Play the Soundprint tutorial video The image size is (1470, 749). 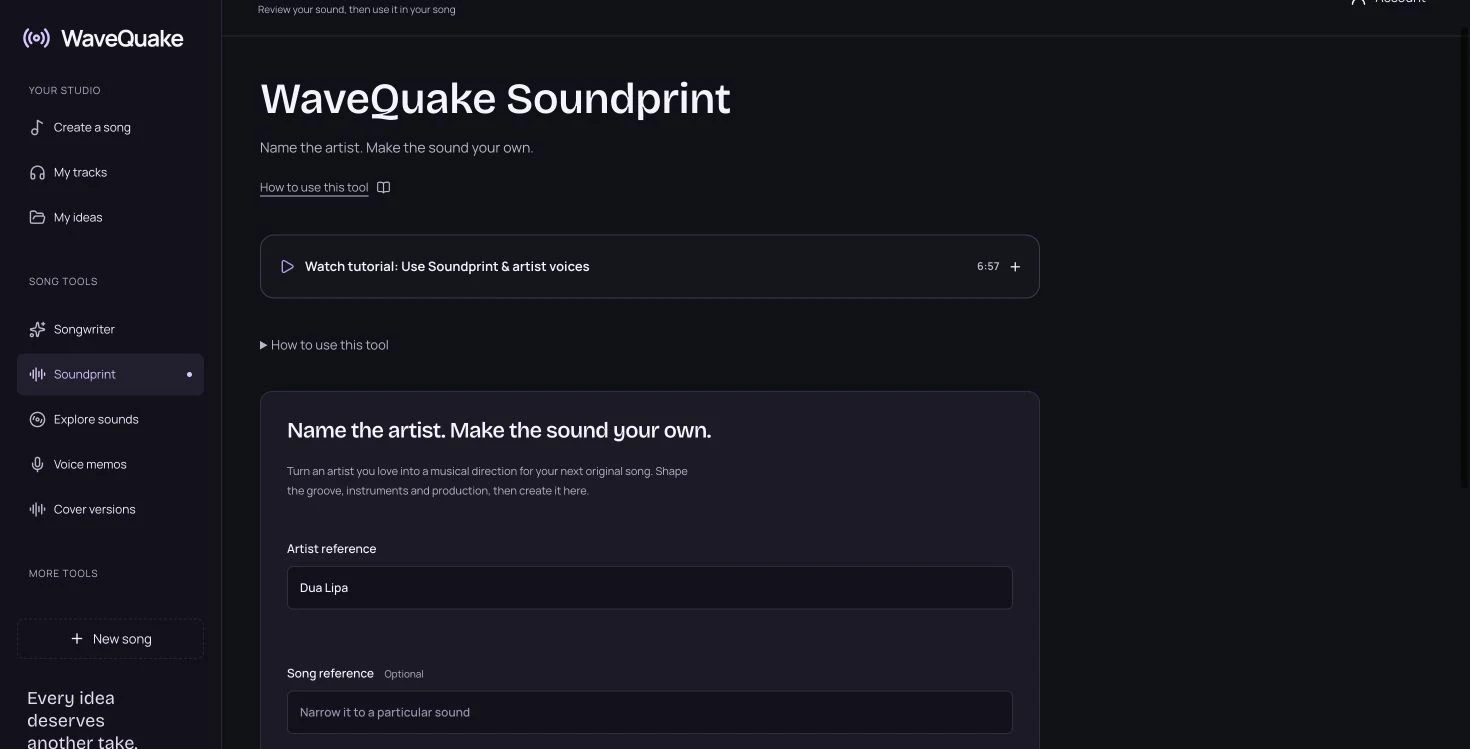[x=287, y=267]
